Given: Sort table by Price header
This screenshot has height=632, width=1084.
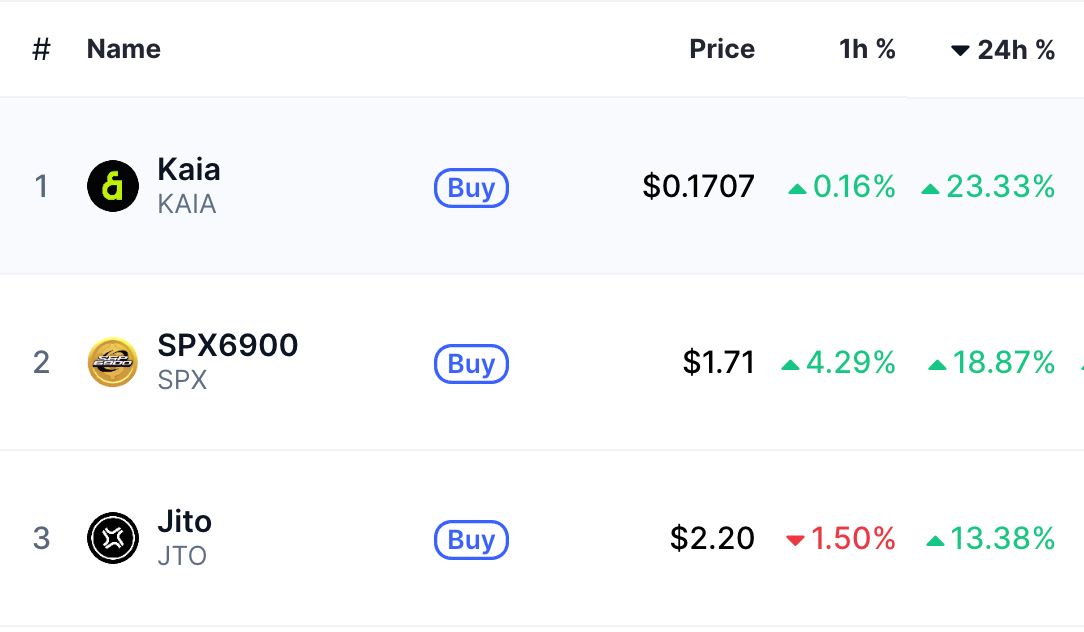Looking at the screenshot, I should click(722, 49).
